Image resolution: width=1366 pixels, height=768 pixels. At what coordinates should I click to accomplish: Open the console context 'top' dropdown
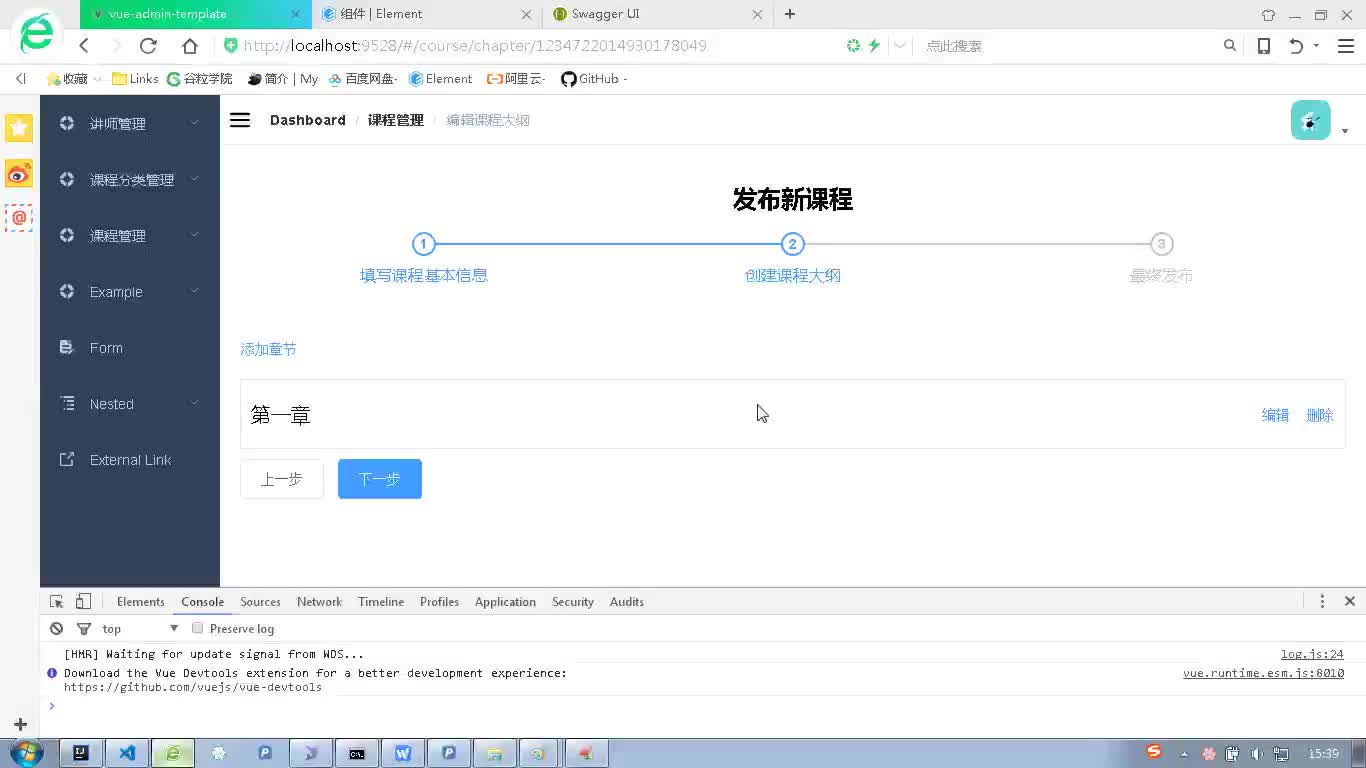click(140, 628)
